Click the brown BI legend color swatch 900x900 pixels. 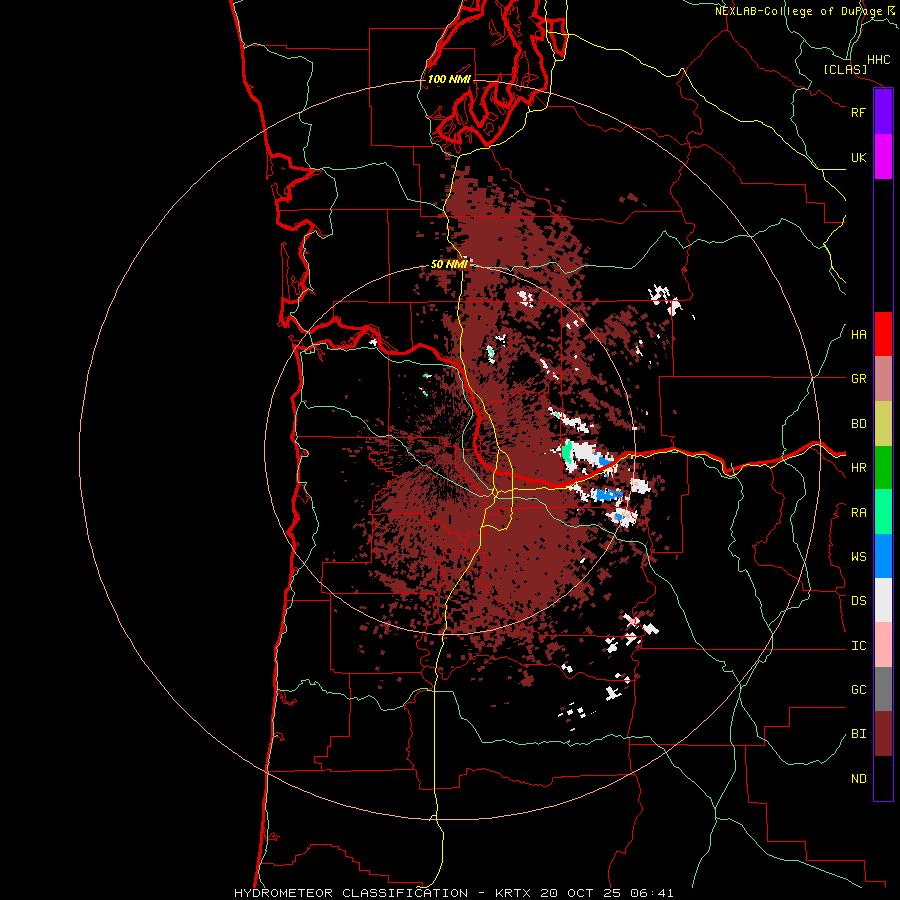point(883,734)
